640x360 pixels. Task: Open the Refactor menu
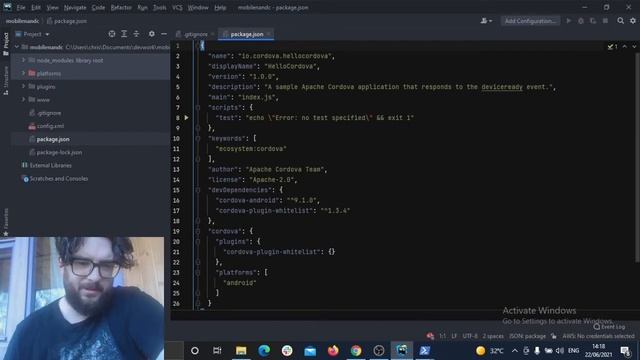click(121, 7)
